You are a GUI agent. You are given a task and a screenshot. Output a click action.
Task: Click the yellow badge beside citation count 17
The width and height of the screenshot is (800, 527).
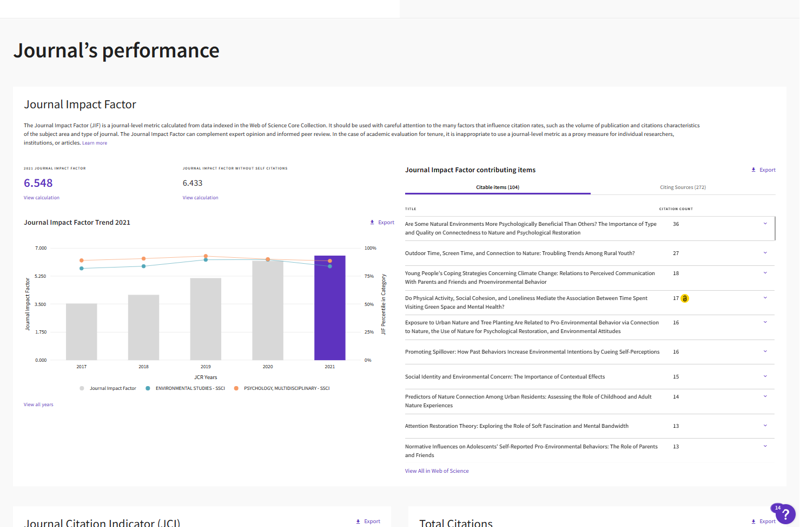pyautogui.click(x=685, y=298)
